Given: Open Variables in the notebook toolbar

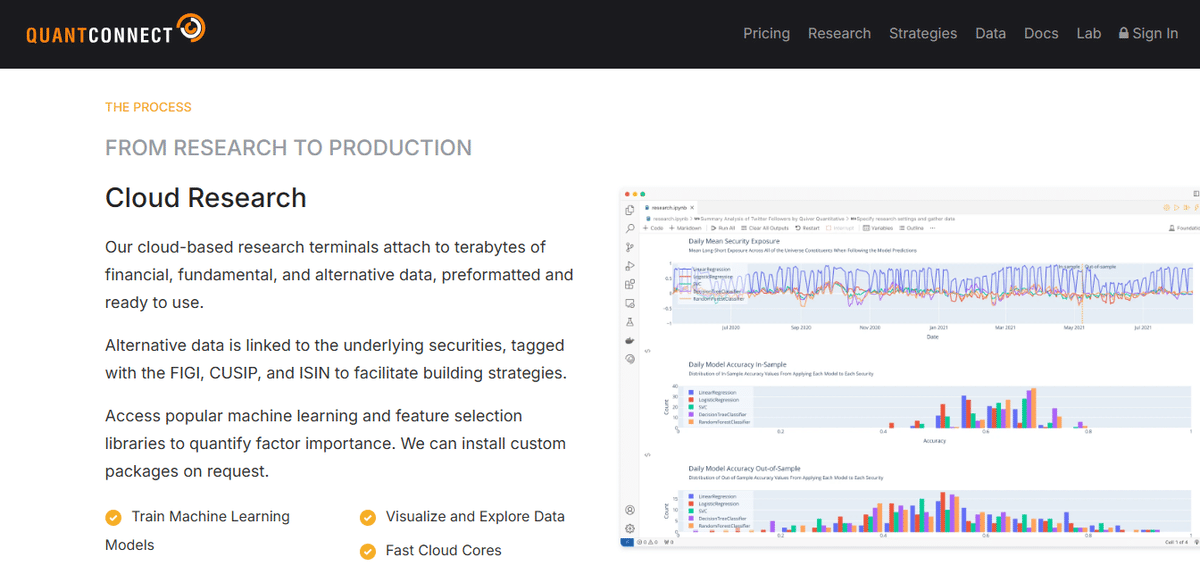Looking at the screenshot, I should 876,228.
